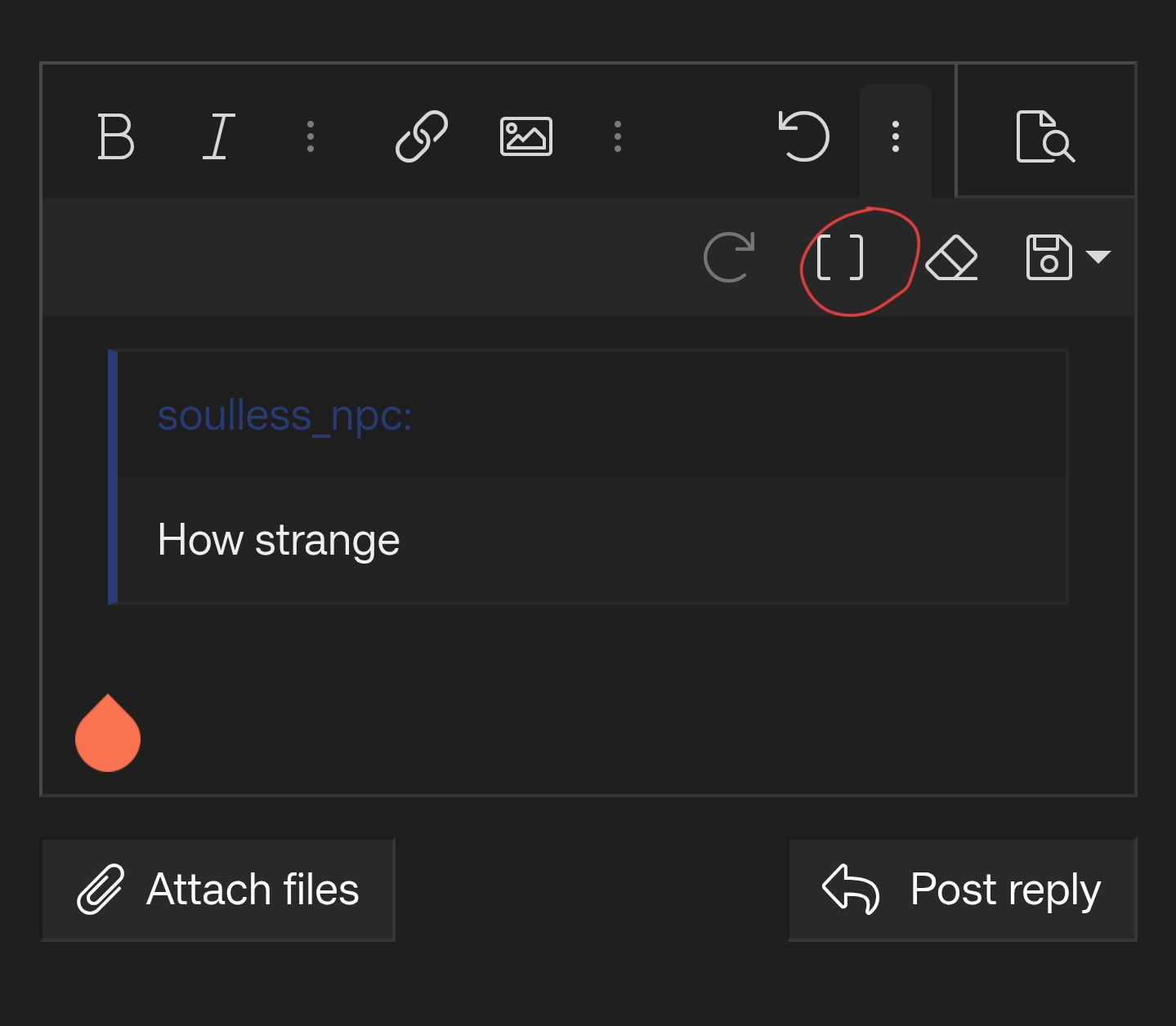
Task: Insert a hyperlink
Action: [421, 136]
